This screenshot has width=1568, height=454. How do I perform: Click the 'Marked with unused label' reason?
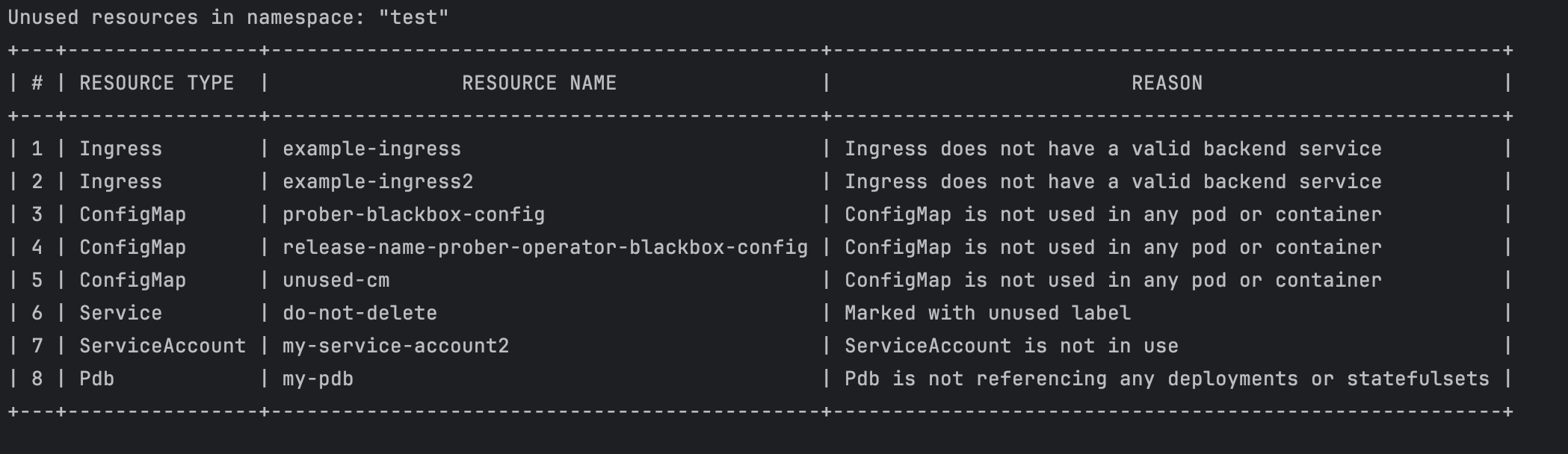point(987,313)
